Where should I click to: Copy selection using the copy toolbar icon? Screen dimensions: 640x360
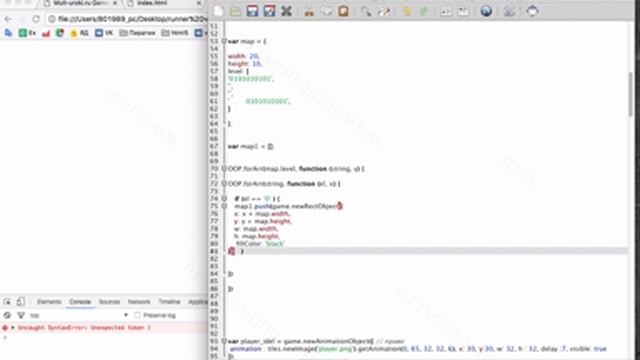click(x=326, y=11)
